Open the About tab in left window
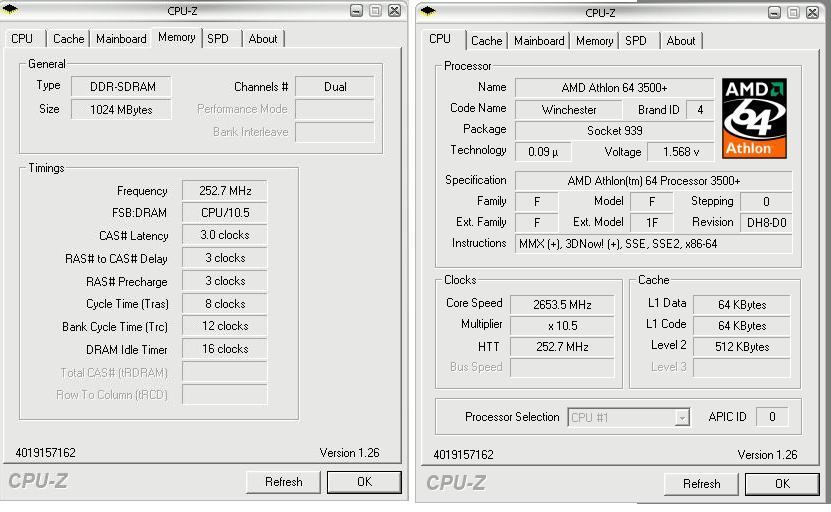 click(263, 39)
